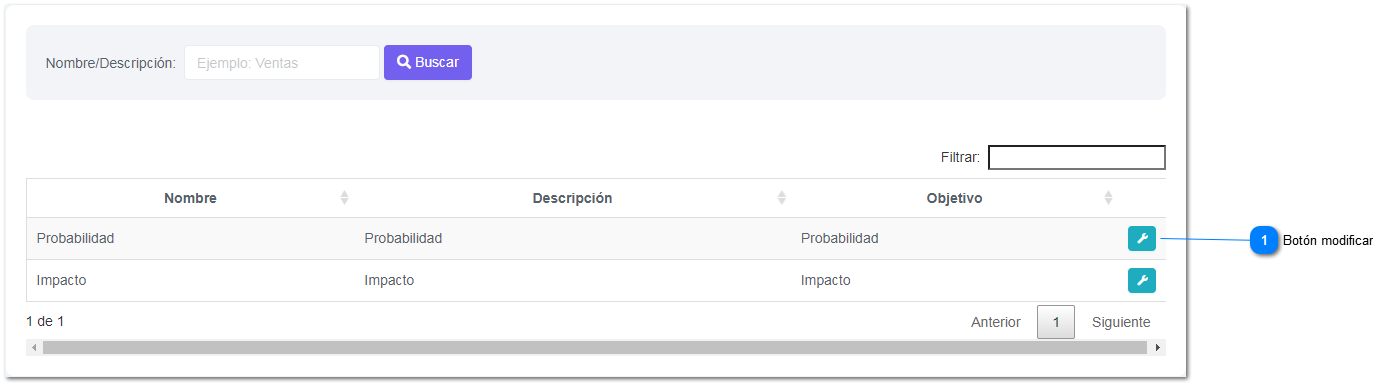
Task: Select page 1 in pagination
Action: coord(1056,322)
